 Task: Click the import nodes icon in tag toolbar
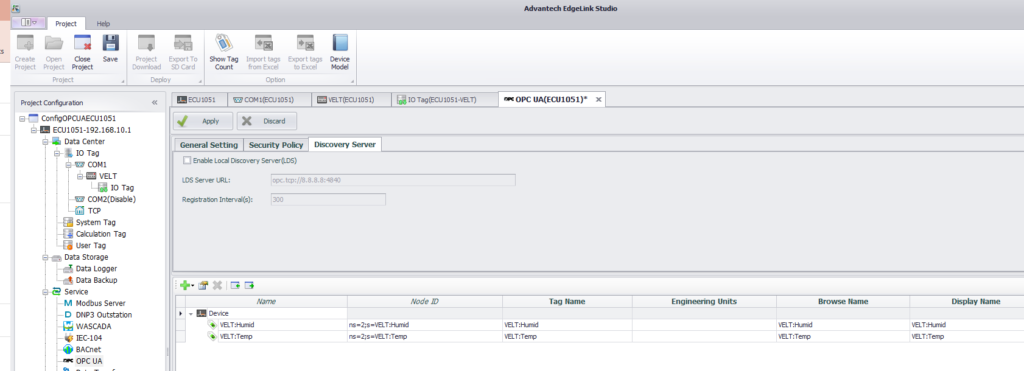(235, 285)
